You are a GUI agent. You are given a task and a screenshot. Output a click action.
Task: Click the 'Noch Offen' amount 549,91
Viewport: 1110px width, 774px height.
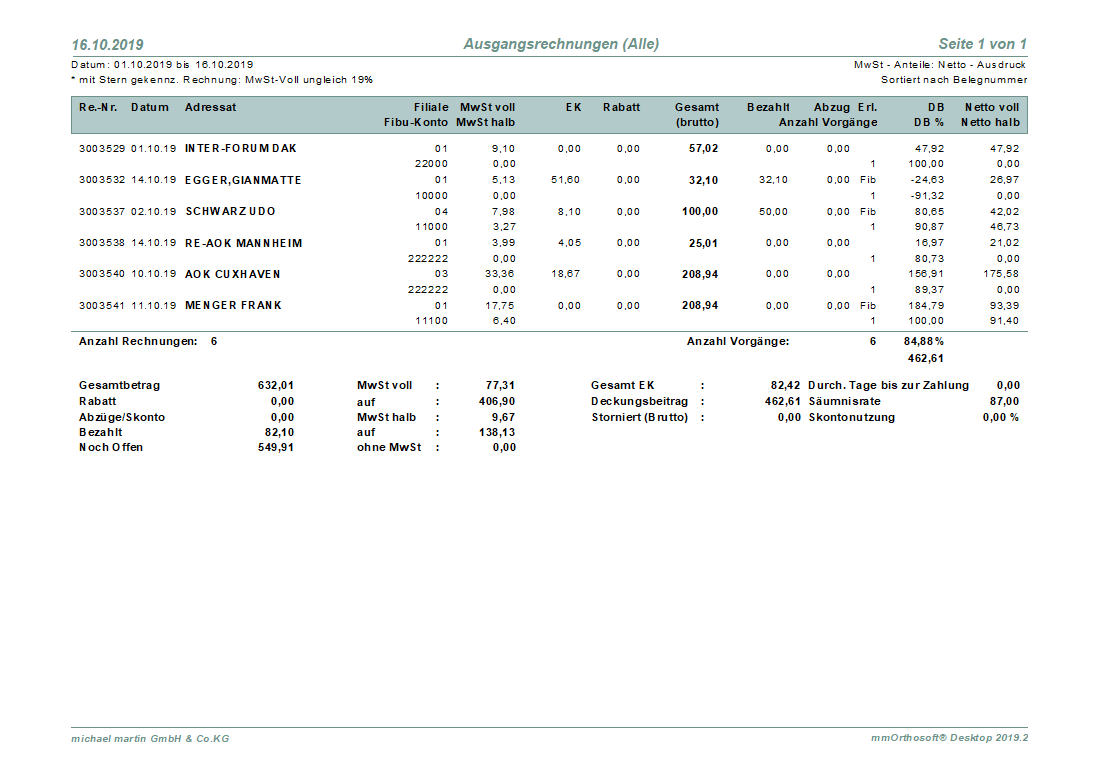pos(275,447)
